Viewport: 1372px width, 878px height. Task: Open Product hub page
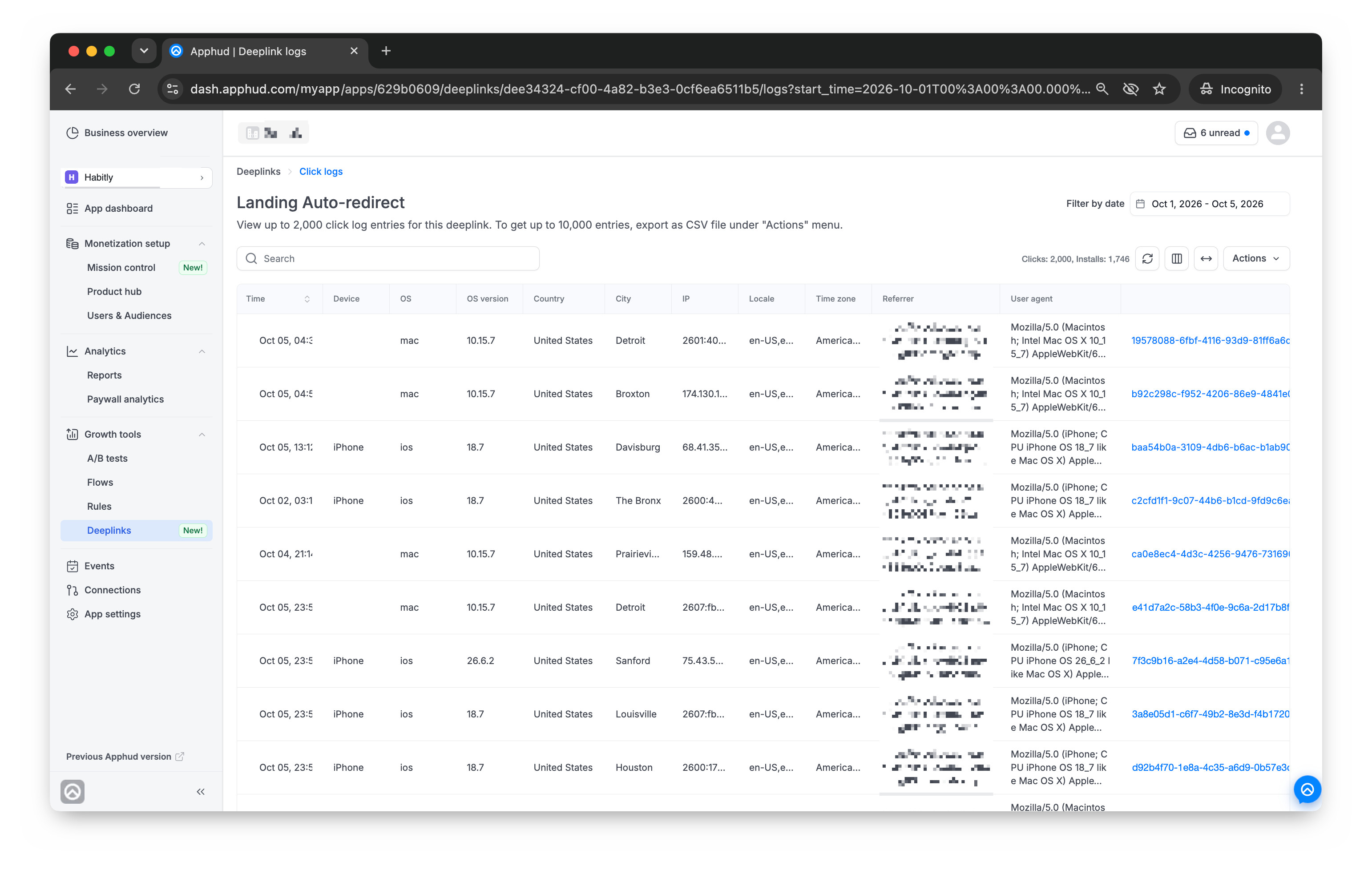(x=114, y=291)
